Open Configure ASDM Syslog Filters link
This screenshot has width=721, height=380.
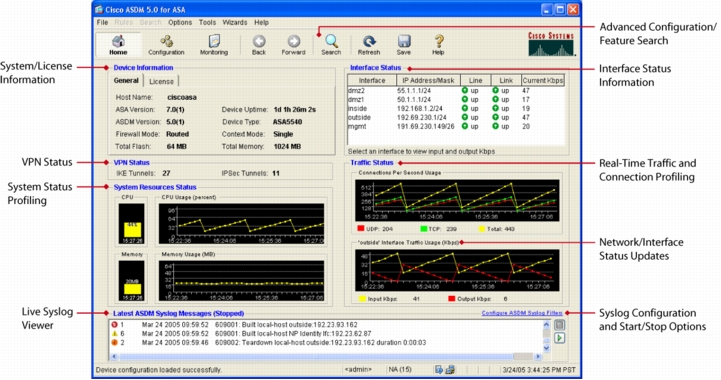coord(522,313)
